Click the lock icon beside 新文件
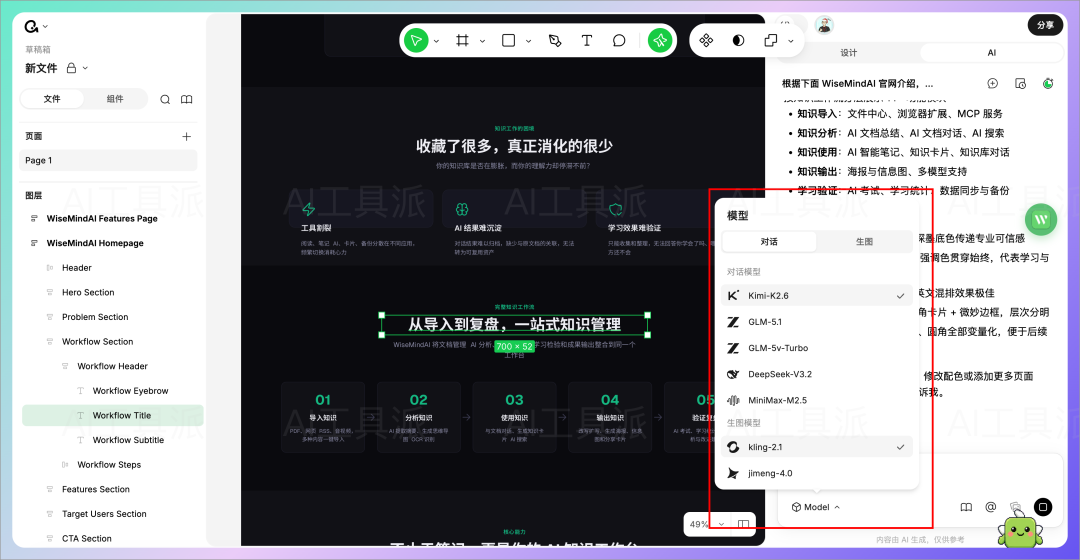 pos(71,68)
